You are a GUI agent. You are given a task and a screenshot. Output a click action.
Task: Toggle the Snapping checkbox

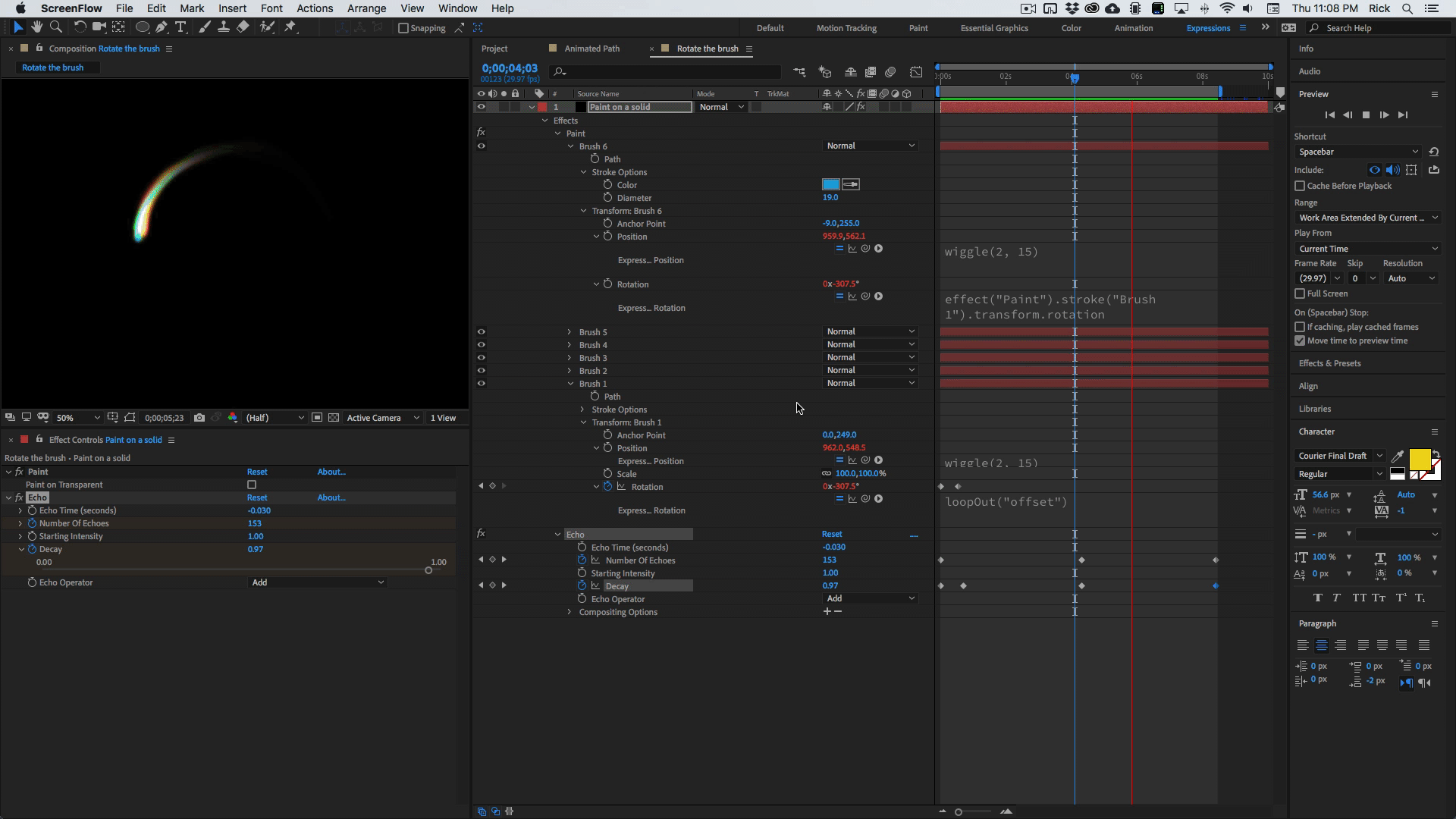pos(403,28)
